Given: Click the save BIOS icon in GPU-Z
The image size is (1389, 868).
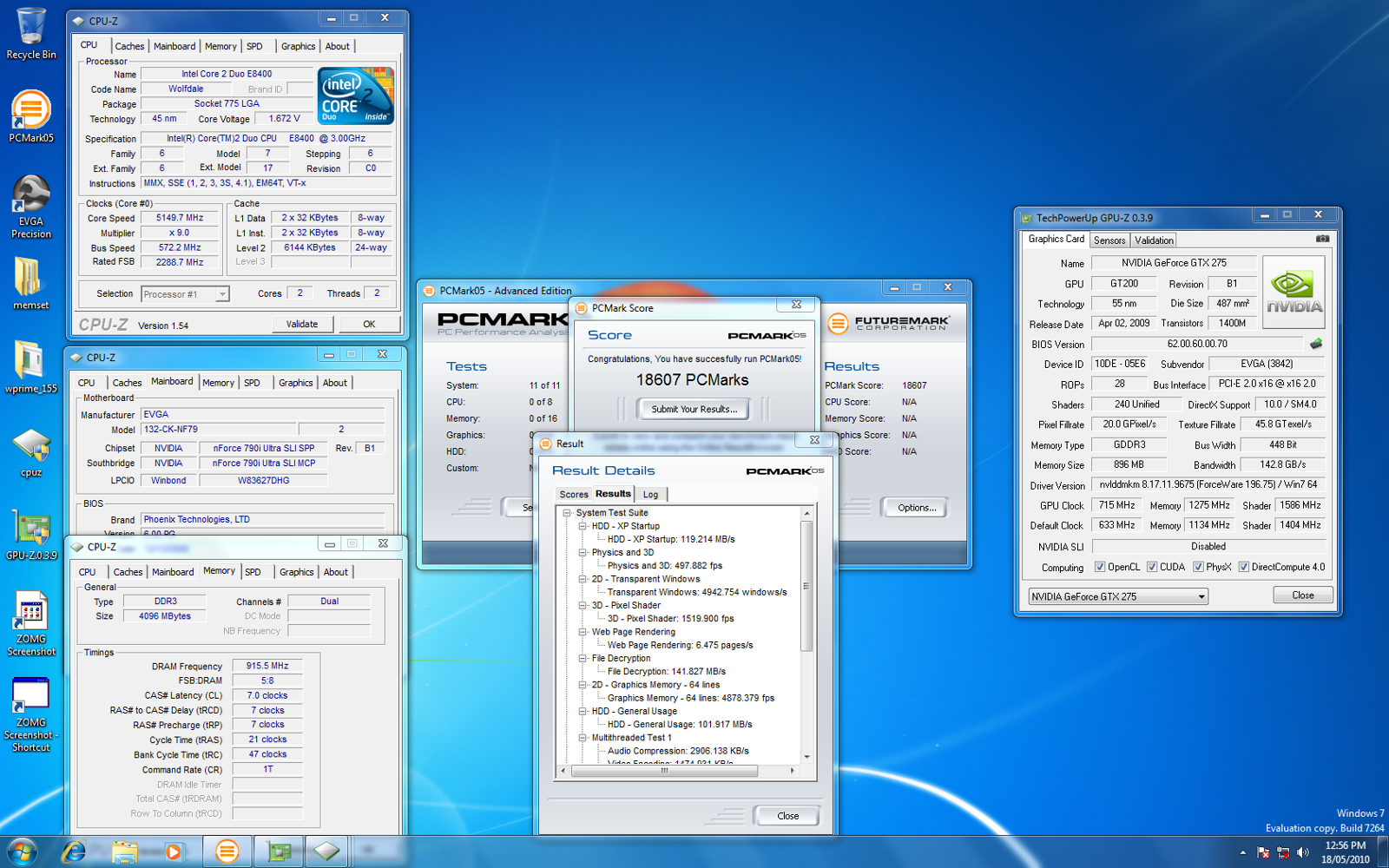Looking at the screenshot, I should [x=1316, y=344].
